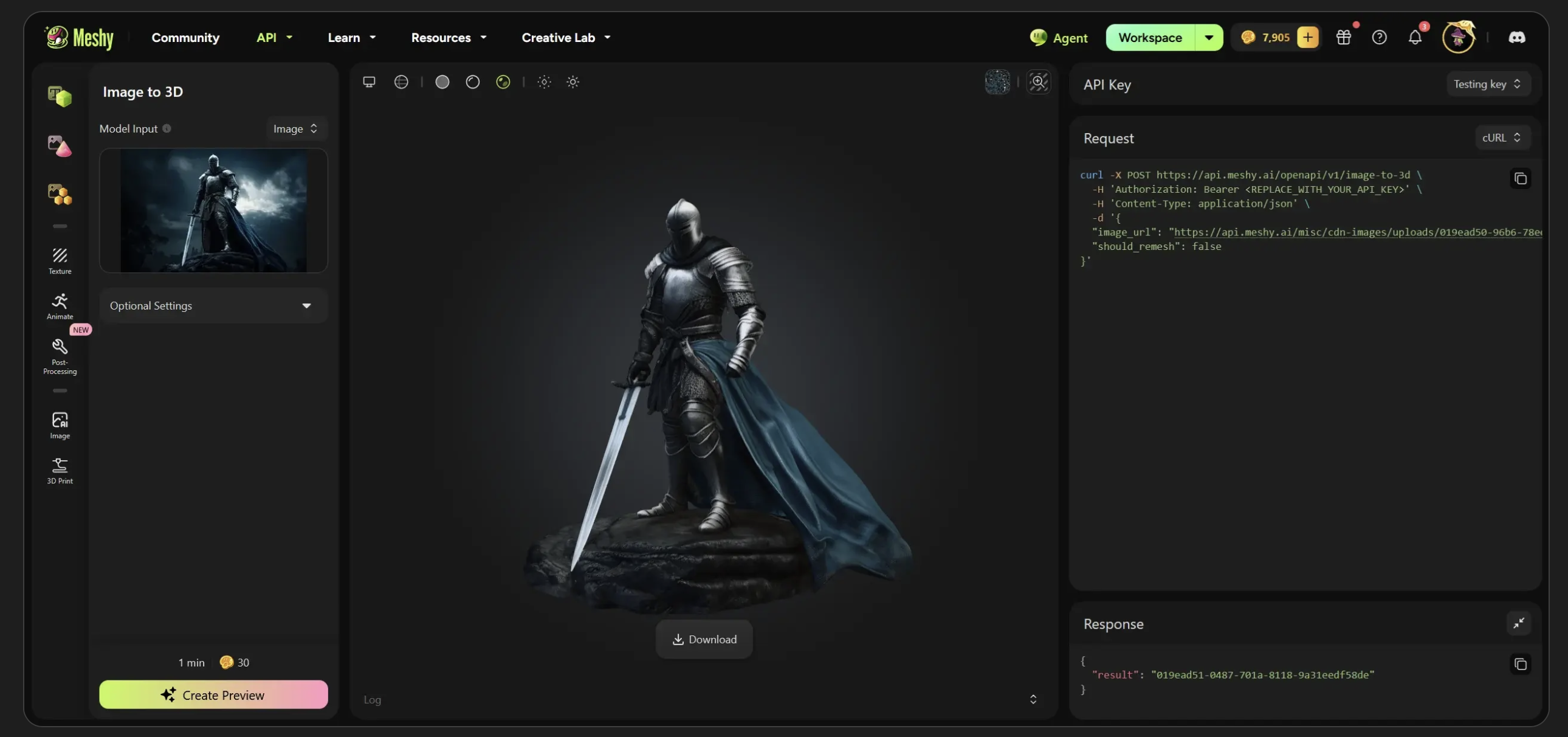Open the Meshy home logo
Screen dimensions: 1568x737
click(79, 38)
